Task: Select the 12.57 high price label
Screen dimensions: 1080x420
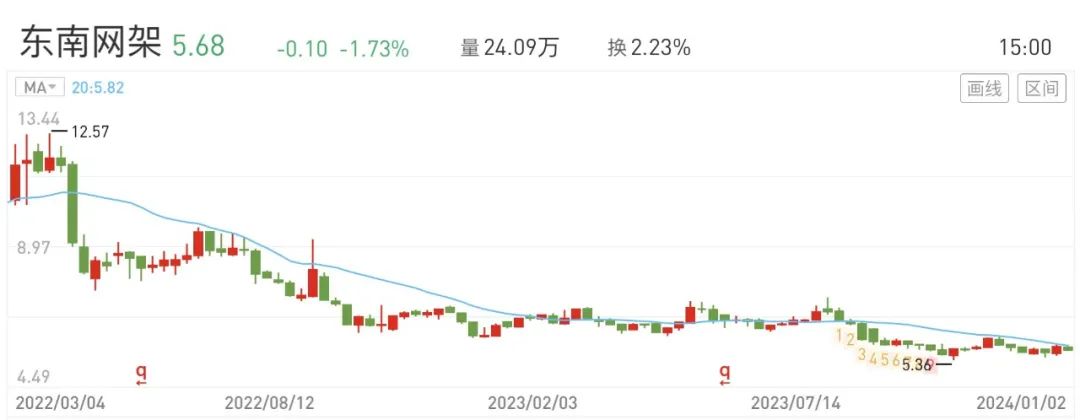Action: [x=90, y=132]
